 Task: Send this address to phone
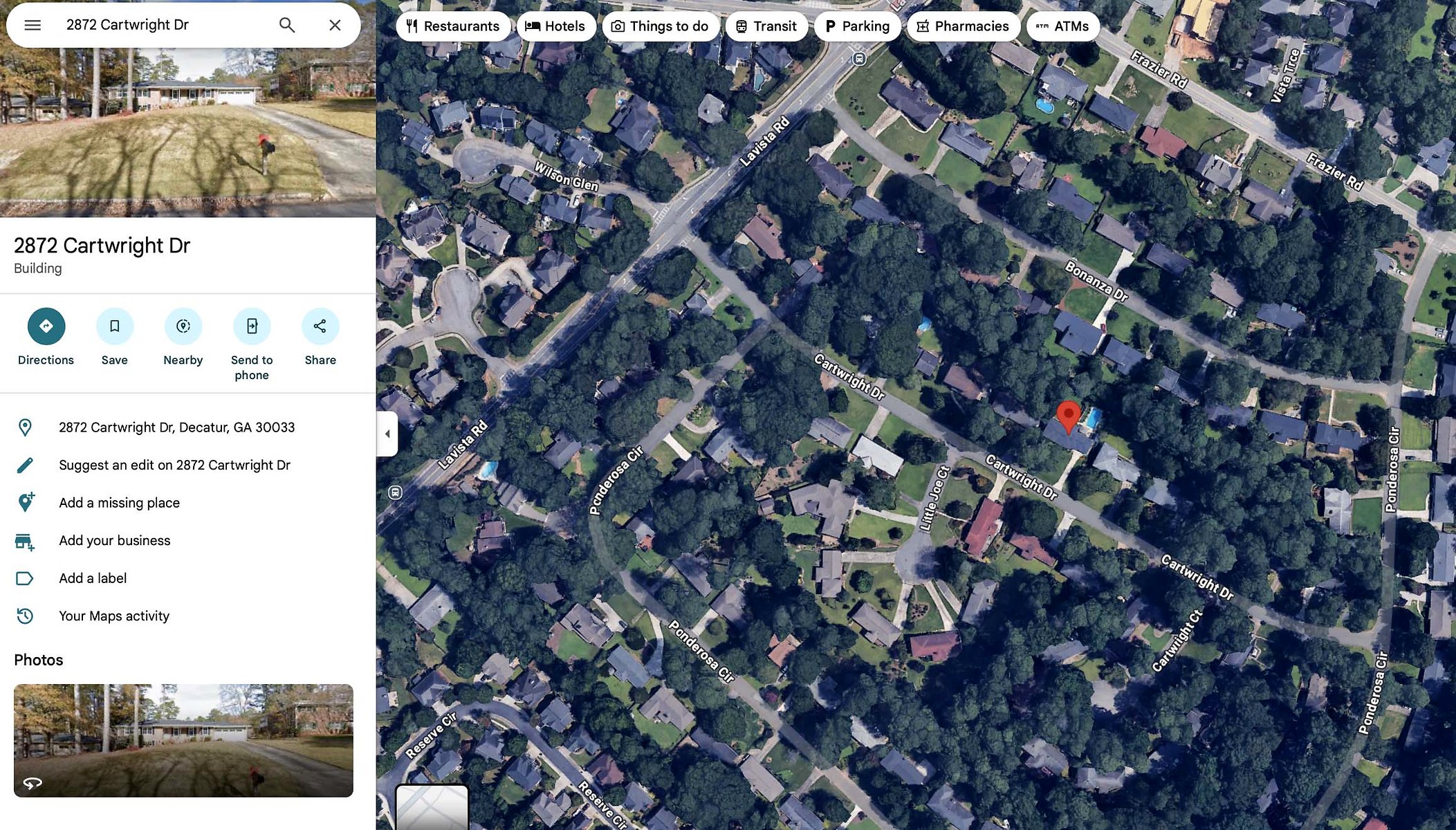pos(252,344)
